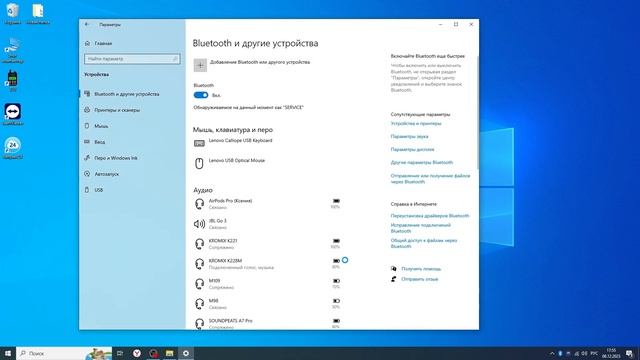Click the Settings gear icon in the taskbar

tap(186, 353)
